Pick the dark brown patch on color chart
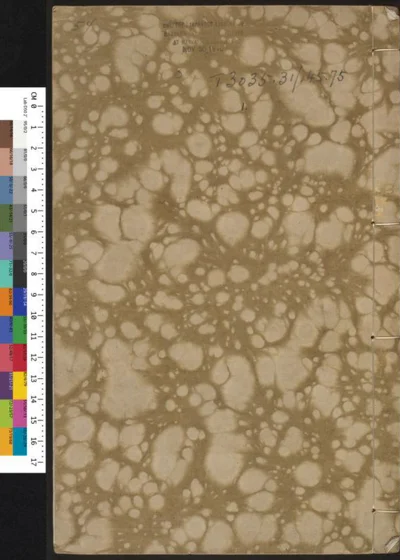Viewport: 400px width, 560px height. tap(6, 134)
